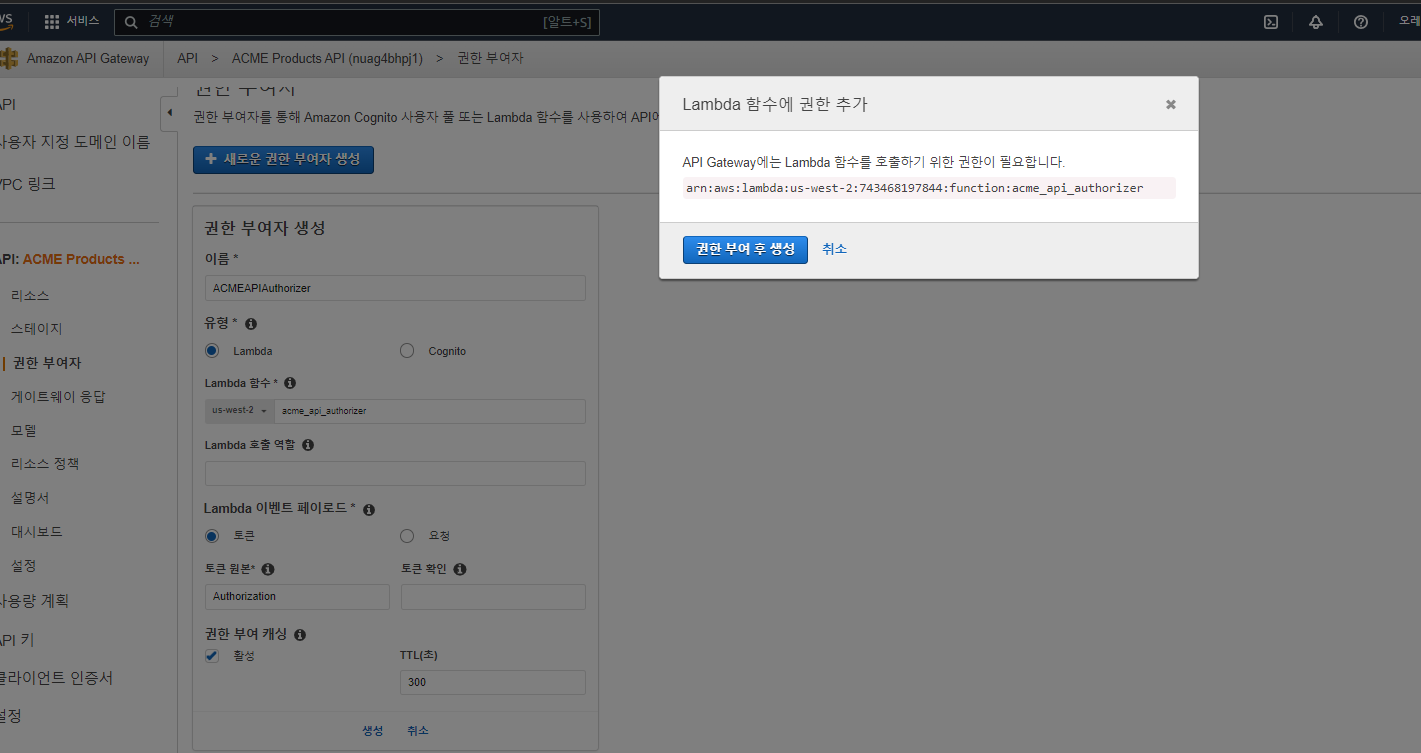Toggle the 활성 caching checkbox
The width and height of the screenshot is (1421, 753).
(x=212, y=656)
